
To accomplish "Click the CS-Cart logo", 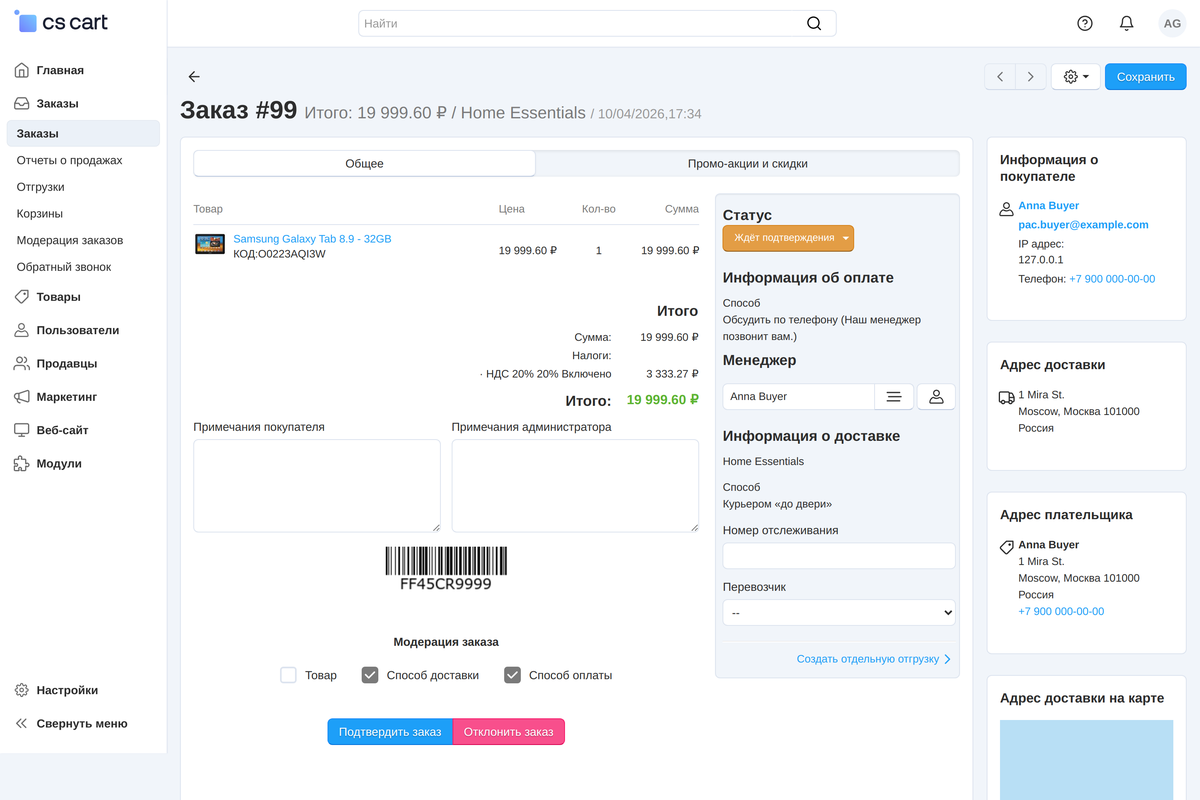I will coord(62,22).
